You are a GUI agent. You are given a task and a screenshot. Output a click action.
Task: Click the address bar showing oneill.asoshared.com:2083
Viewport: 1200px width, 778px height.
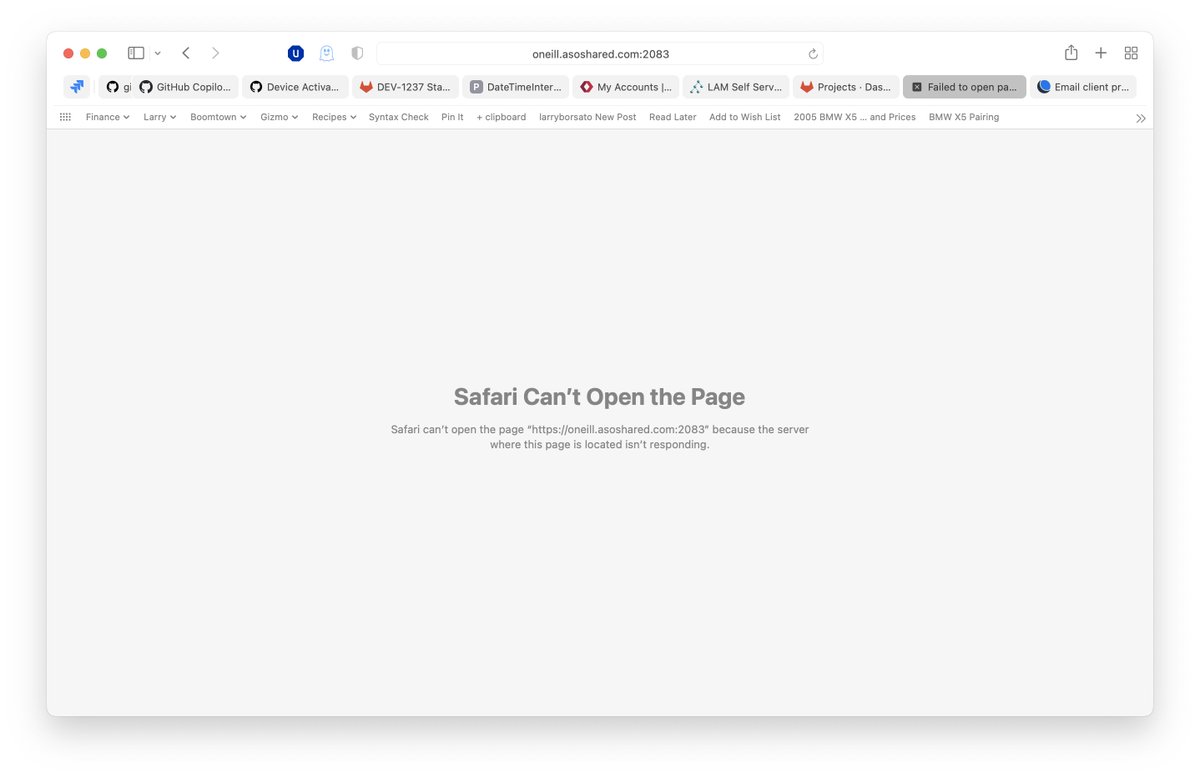tap(600, 54)
